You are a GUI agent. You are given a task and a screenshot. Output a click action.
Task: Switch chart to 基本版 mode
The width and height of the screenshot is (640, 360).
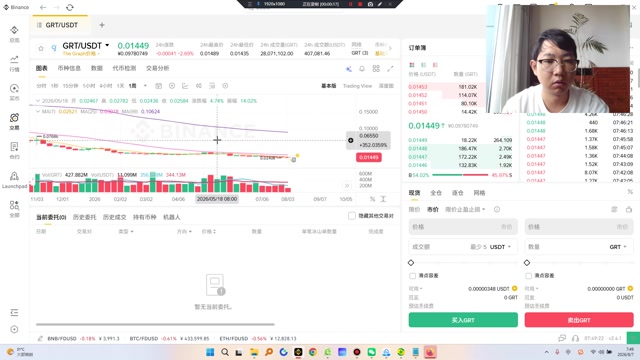click(329, 86)
